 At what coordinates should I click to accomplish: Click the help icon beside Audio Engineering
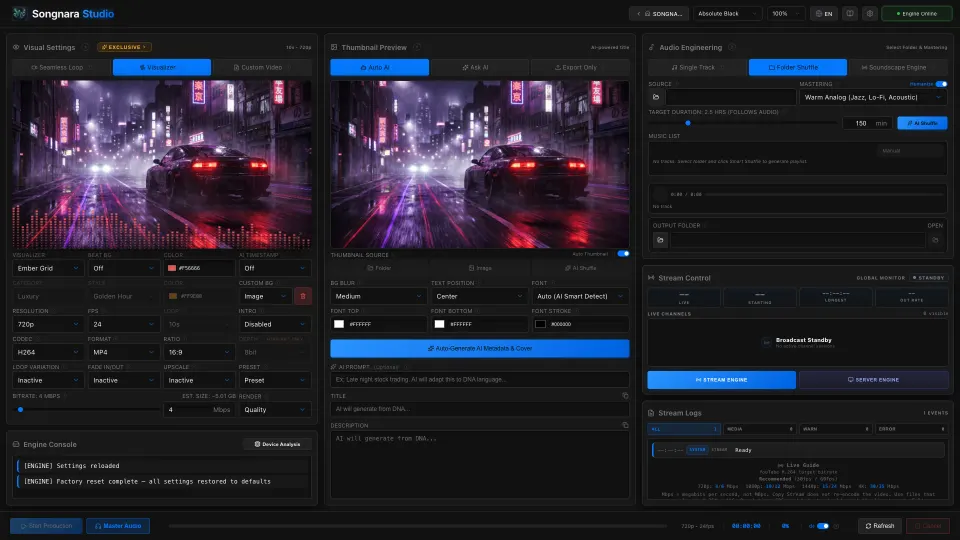coord(732,47)
